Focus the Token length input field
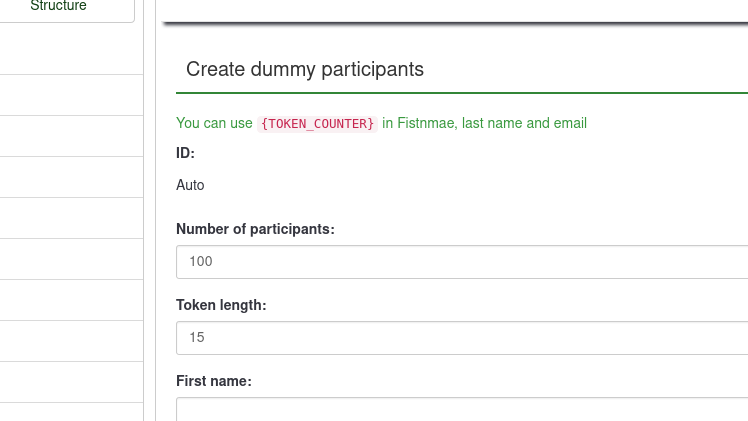 point(461,337)
